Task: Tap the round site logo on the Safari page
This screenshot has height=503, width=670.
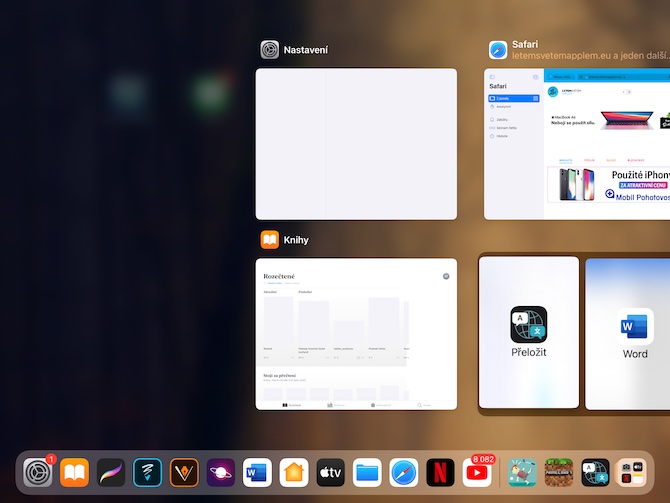Action: tap(553, 92)
